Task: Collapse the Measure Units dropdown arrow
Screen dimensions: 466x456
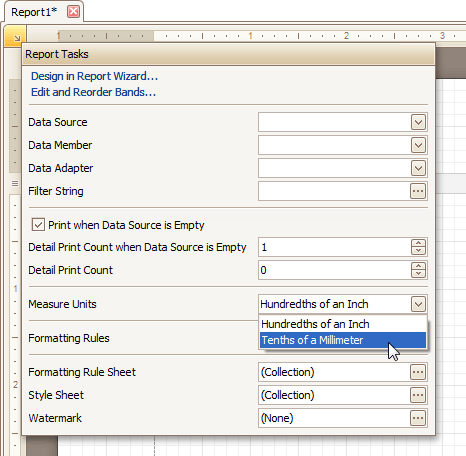Action: coord(418,304)
